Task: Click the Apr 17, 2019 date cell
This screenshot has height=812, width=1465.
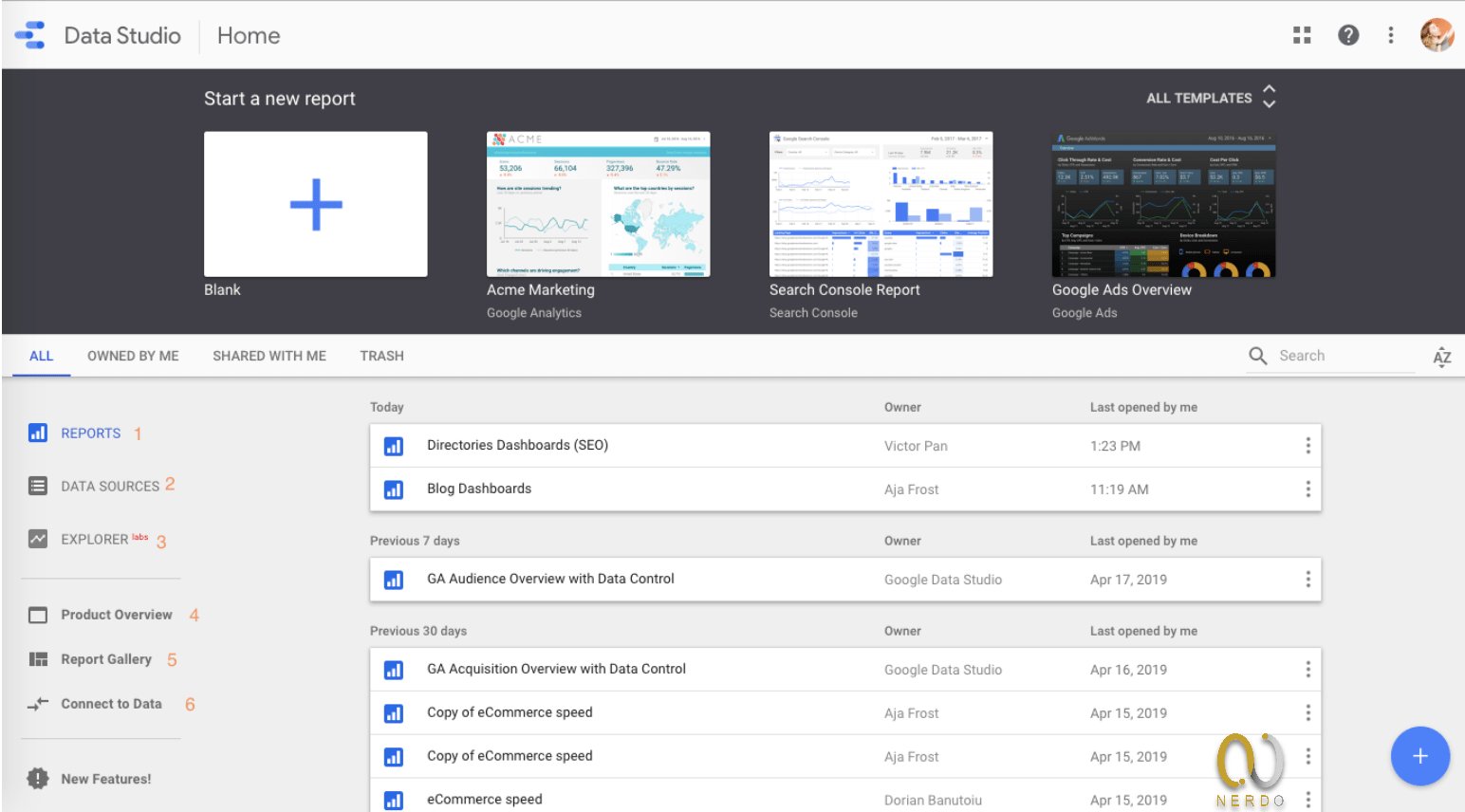Action: (1128, 580)
